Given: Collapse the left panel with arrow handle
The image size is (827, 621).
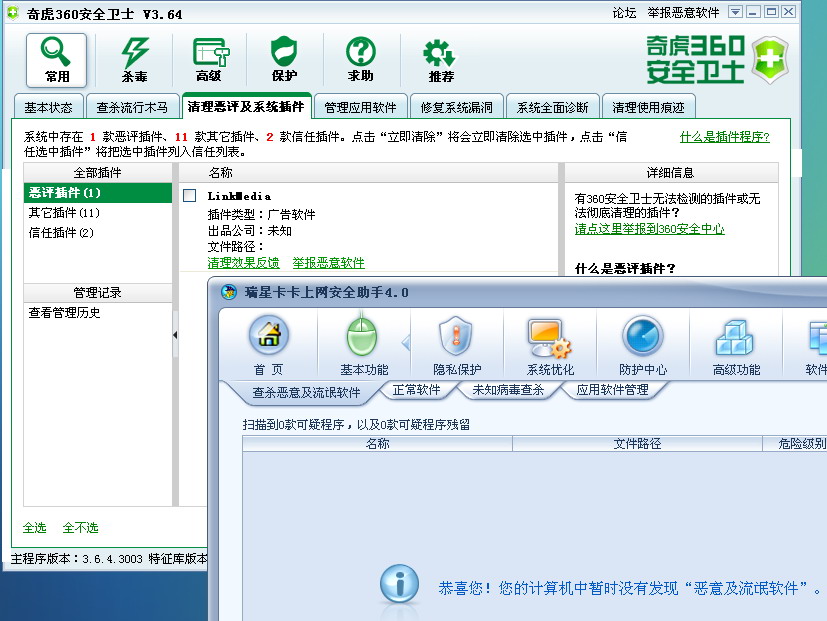Looking at the screenshot, I should tap(175, 335).
